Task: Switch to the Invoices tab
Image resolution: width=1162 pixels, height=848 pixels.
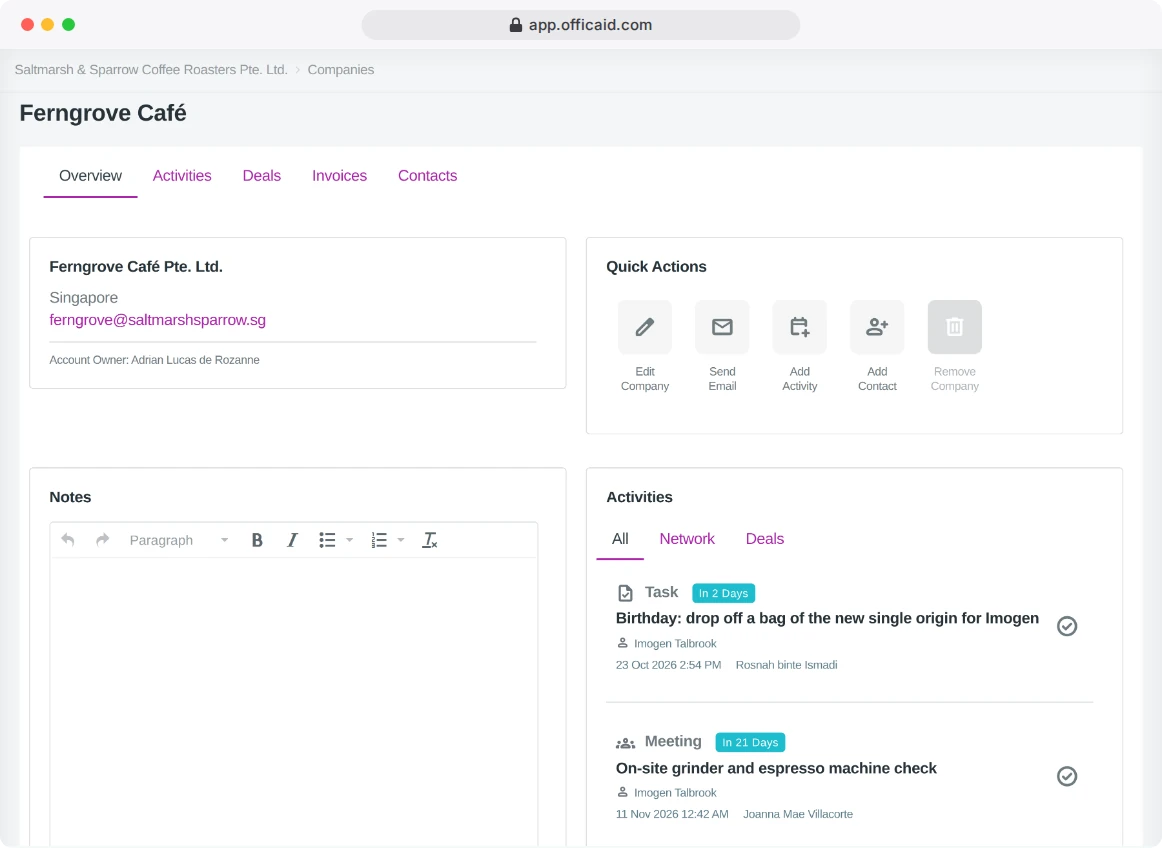Action: (339, 176)
